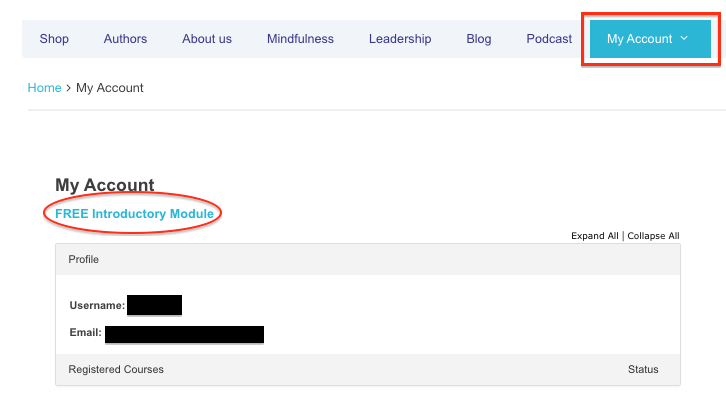Click Collapse All sections

click(653, 236)
